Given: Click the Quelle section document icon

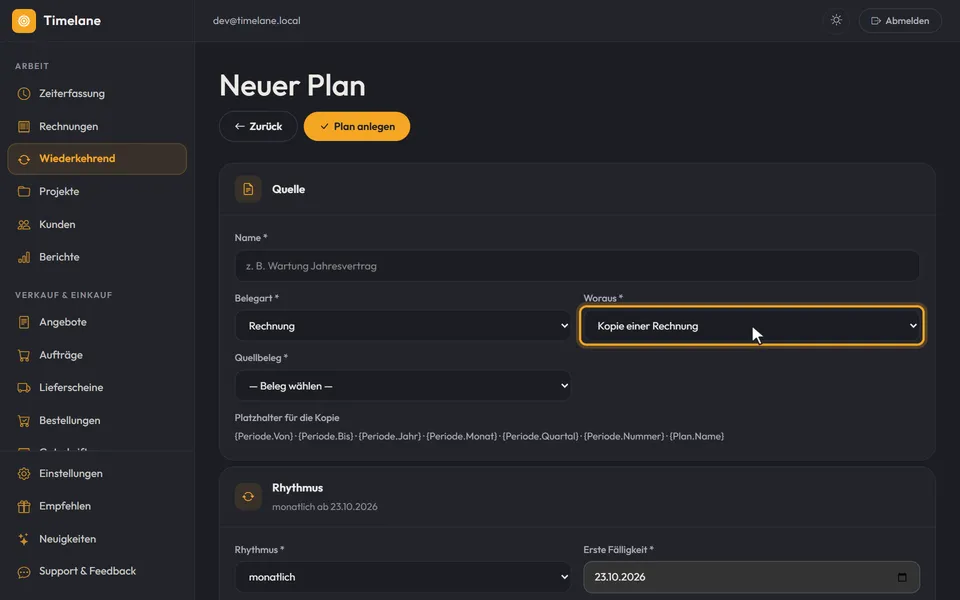Looking at the screenshot, I should (x=248, y=189).
